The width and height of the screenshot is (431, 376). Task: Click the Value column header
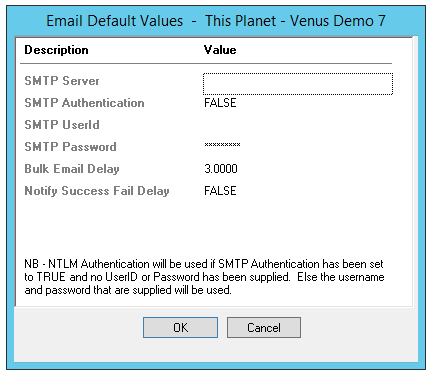point(220,50)
